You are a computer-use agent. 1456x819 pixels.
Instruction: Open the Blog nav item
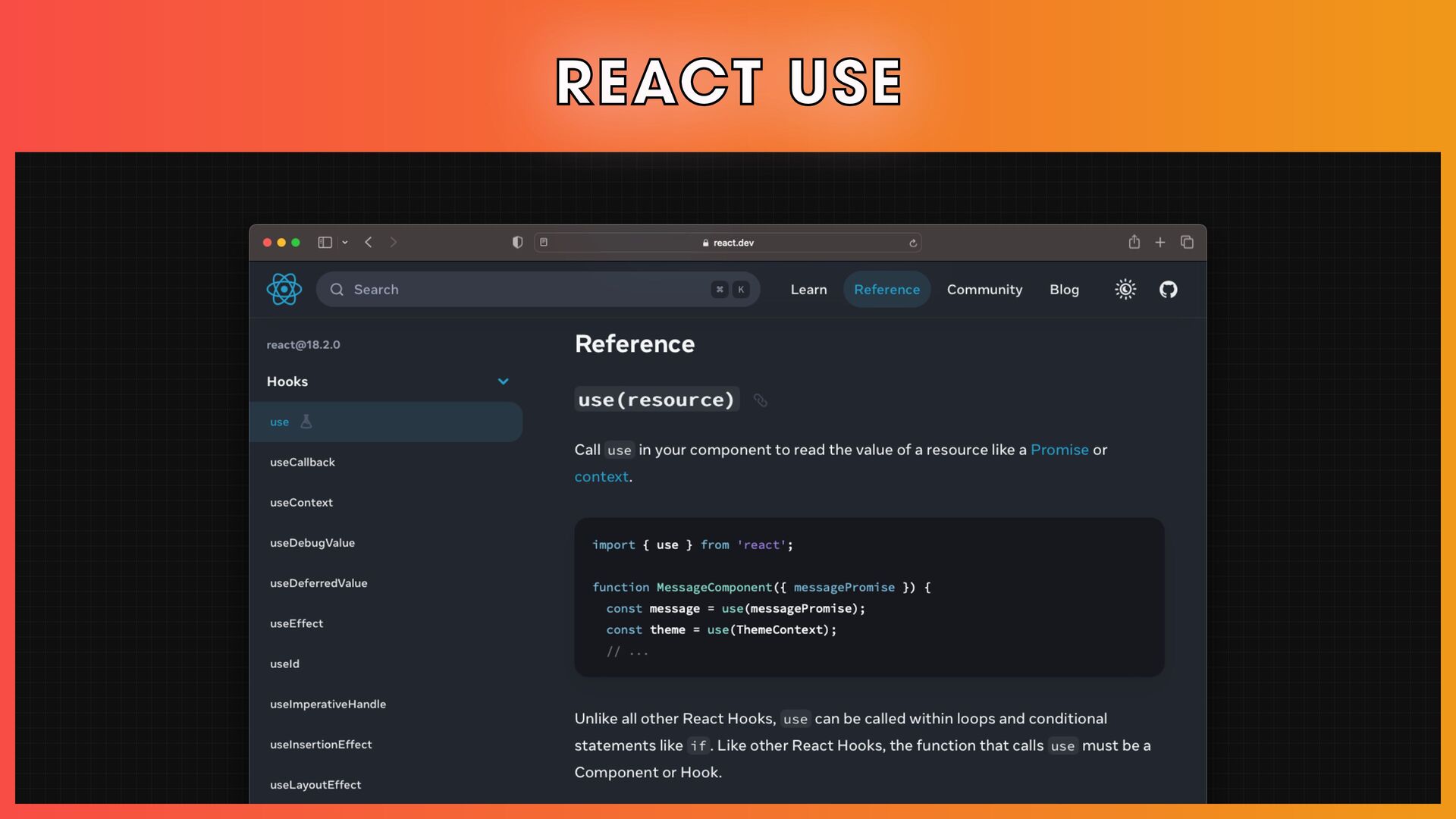coord(1064,290)
